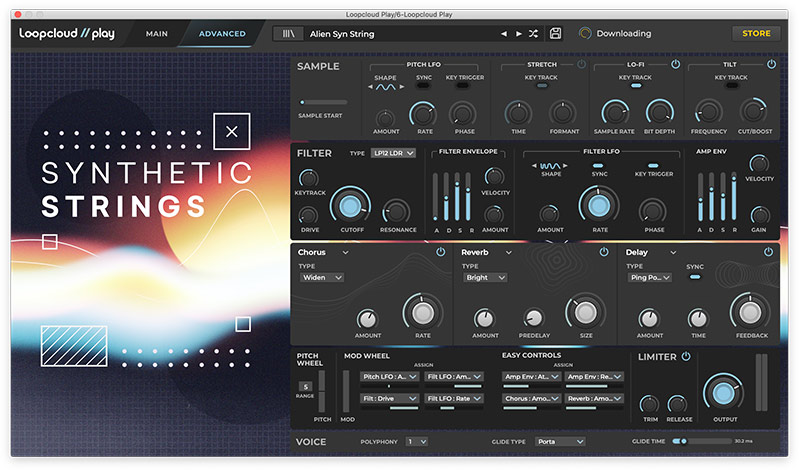Click the Glide Time slider

(700, 441)
